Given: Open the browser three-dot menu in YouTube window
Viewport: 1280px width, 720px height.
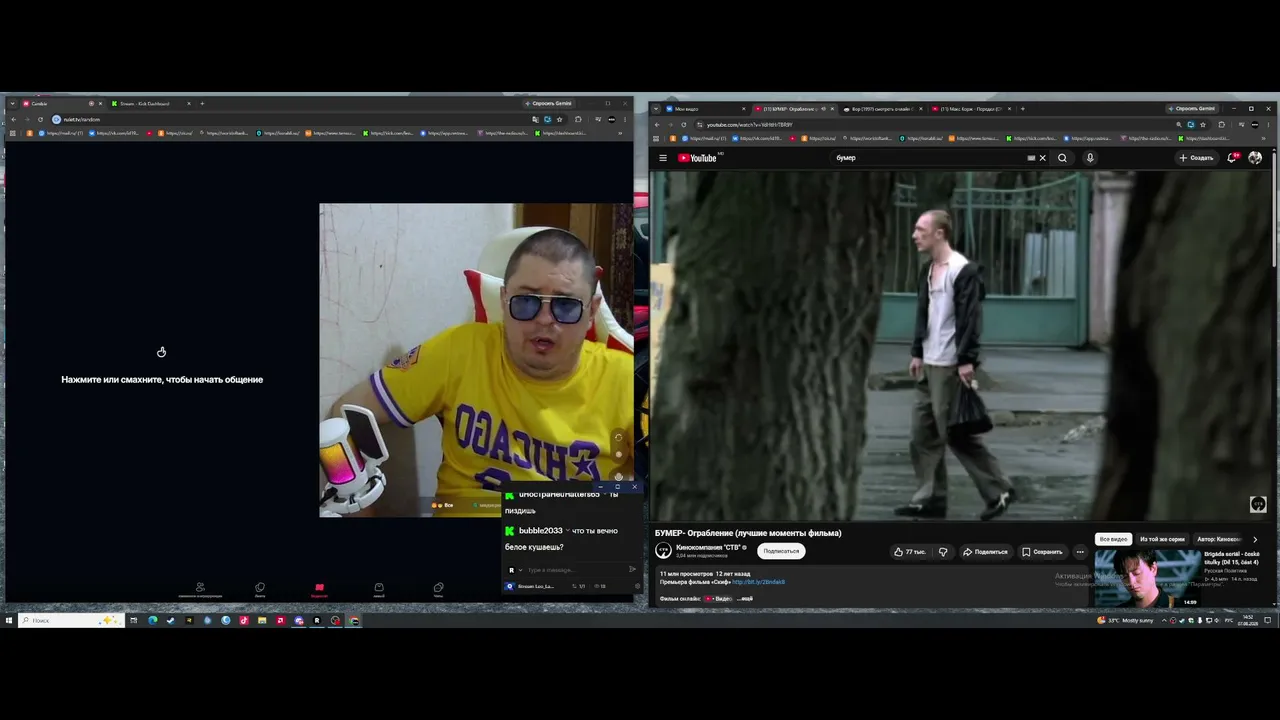Looking at the screenshot, I should (x=1269, y=125).
